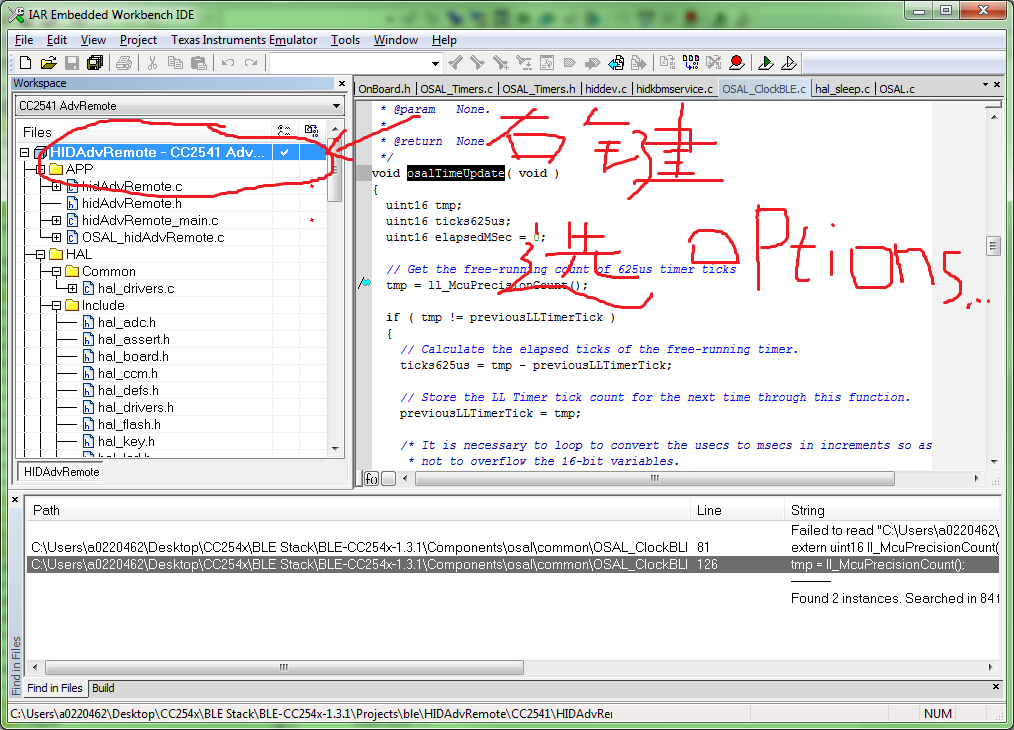Close the Workspace panel

tap(342, 83)
